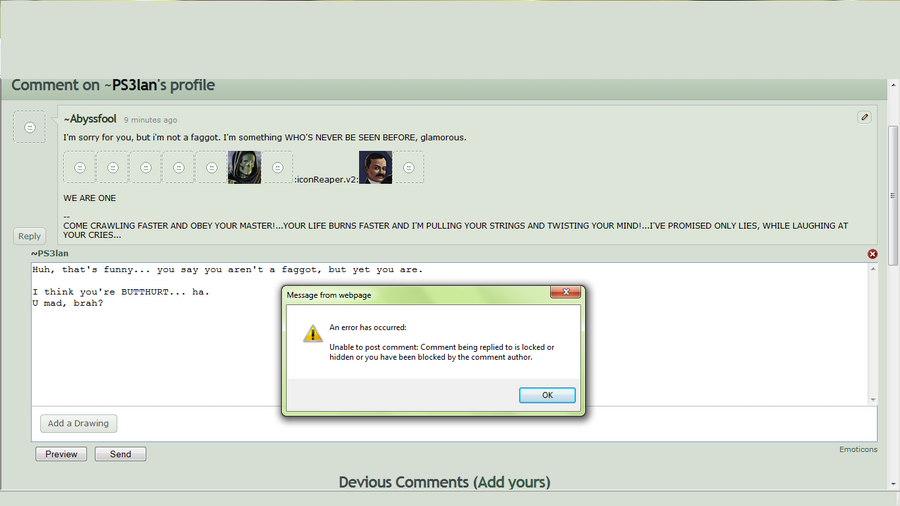The height and width of the screenshot is (506, 900).
Task: Open the Emoticons link
Action: pyautogui.click(x=858, y=449)
